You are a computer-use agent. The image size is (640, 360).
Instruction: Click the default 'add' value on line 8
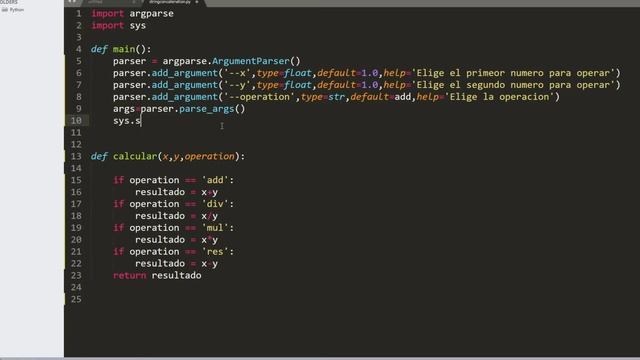(402, 97)
